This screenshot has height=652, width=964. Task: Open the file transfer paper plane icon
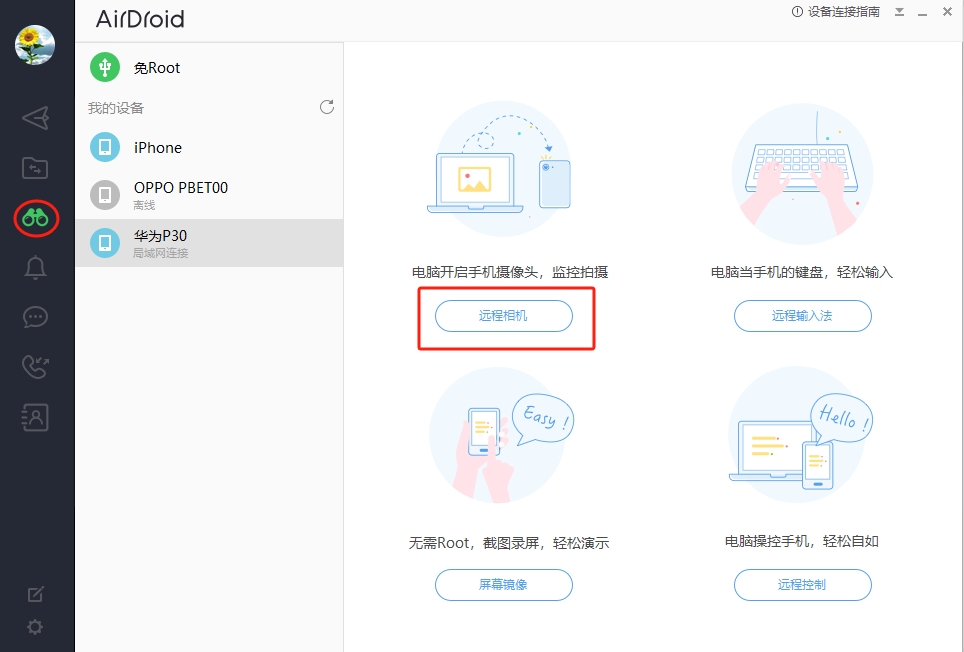tap(35, 118)
